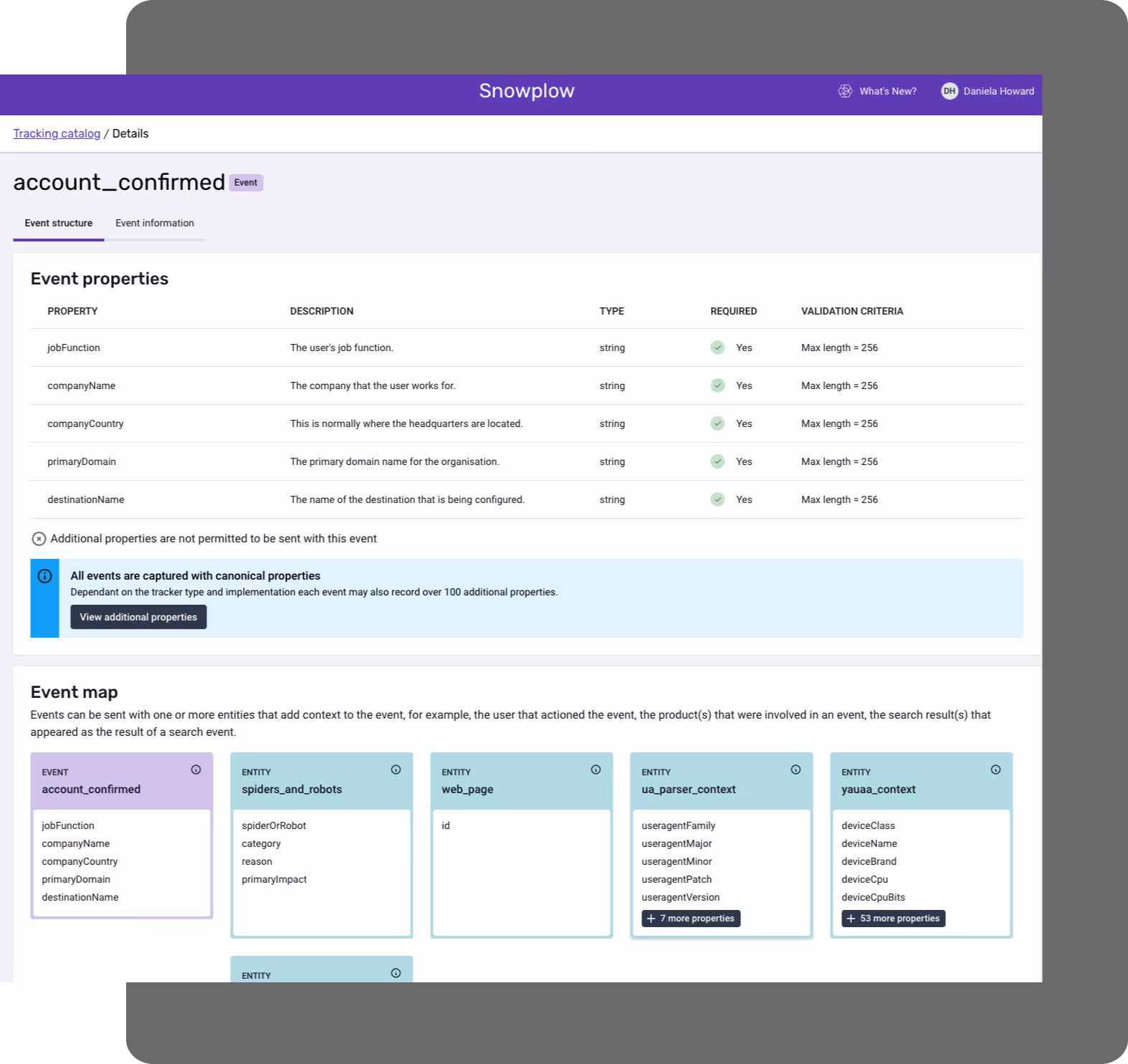This screenshot has height=1064, width=1128.
Task: Click deviceCpuBits in yauaa_context card
Action: point(873,897)
